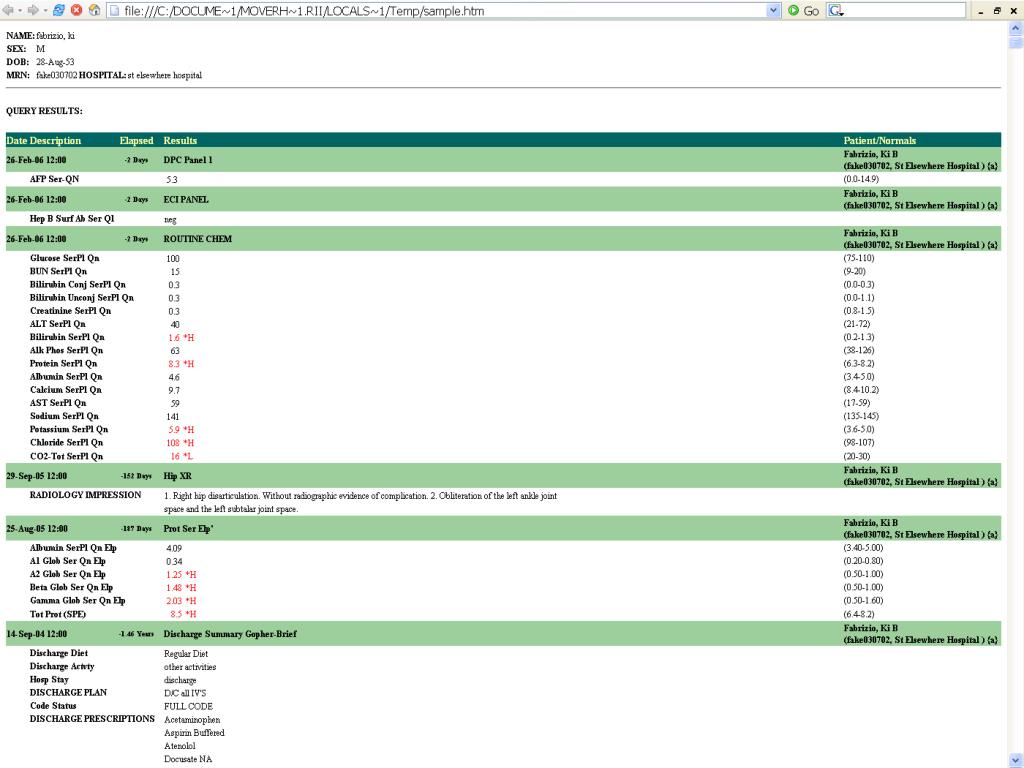Image resolution: width=1024 pixels, height=768 pixels.
Task: Restore down the browser window
Action: (x=997, y=10)
